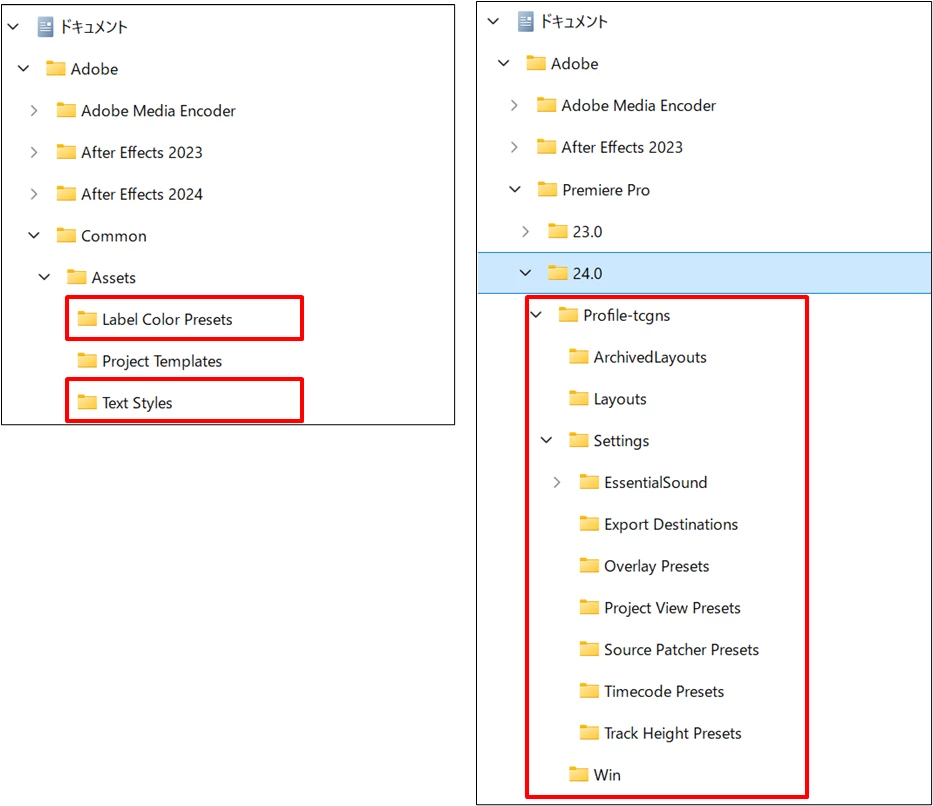The image size is (933, 806).
Task: Click the Common folder icon
Action: point(66,236)
